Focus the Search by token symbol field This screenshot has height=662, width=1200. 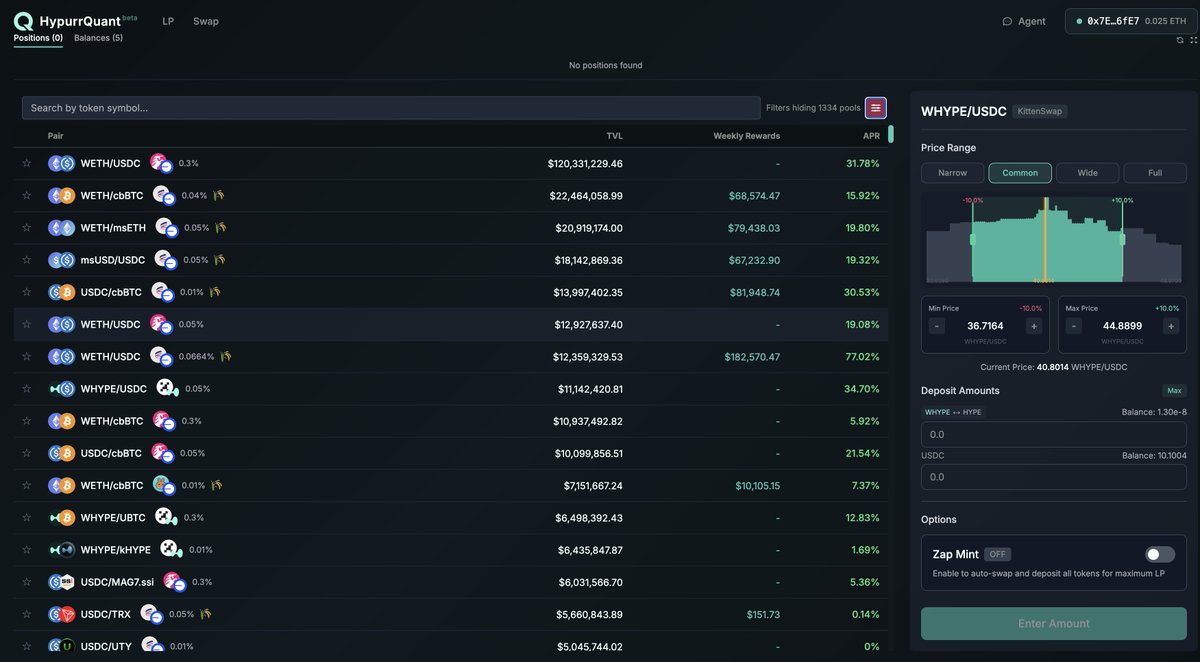pyautogui.click(x=391, y=108)
